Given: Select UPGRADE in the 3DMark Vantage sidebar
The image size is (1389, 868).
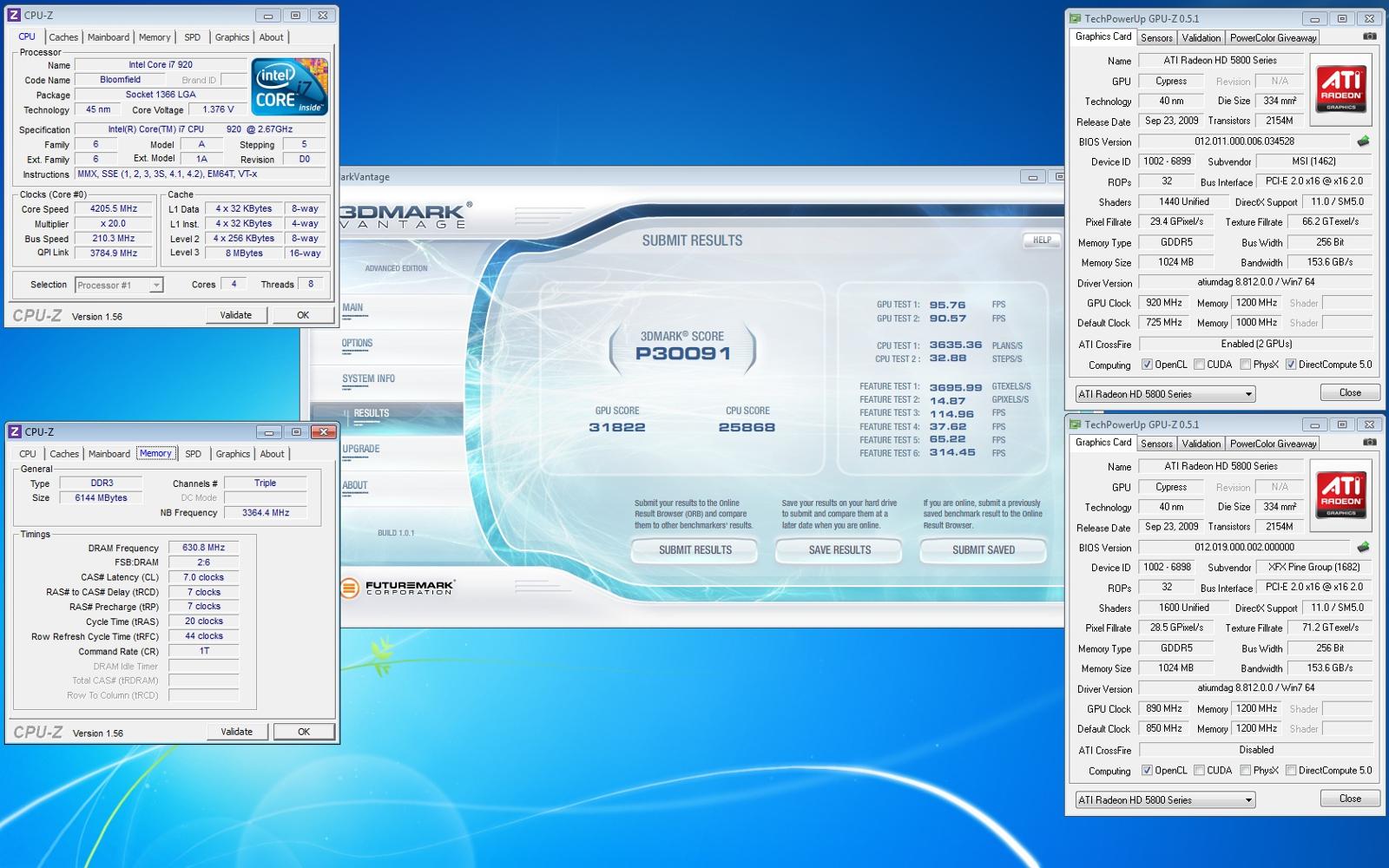Looking at the screenshot, I should click(361, 450).
